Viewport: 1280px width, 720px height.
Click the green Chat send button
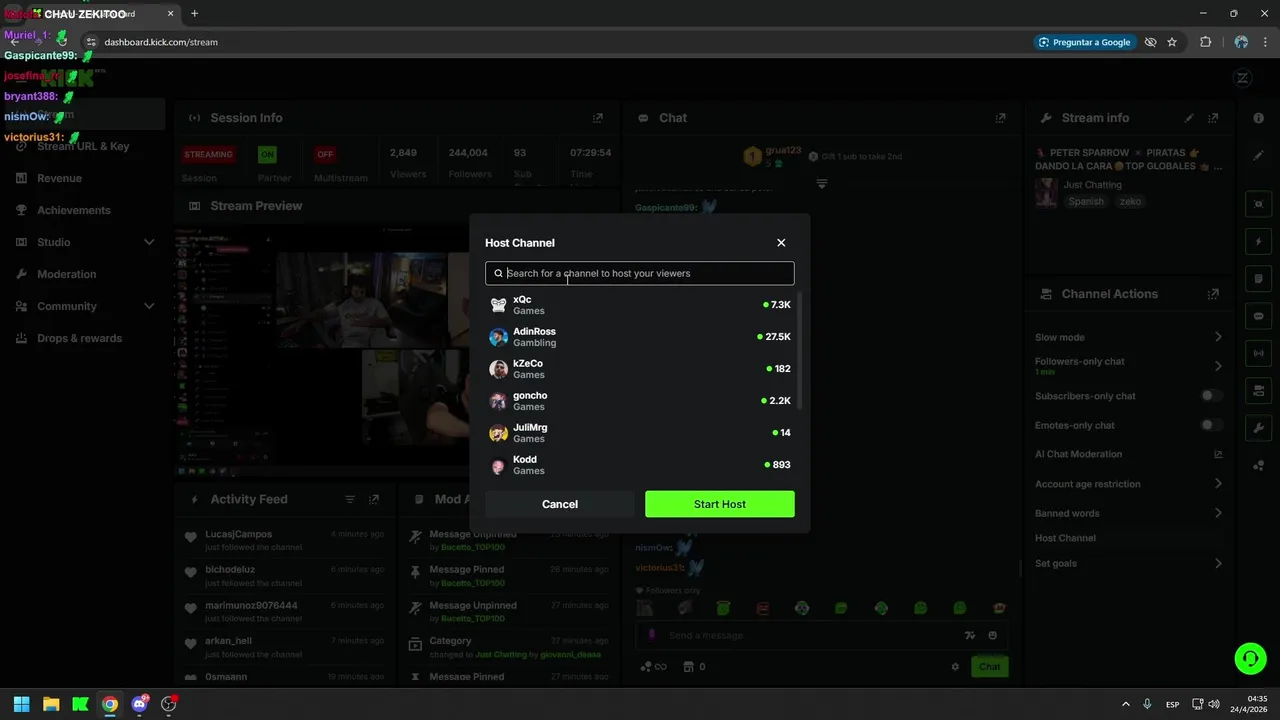click(989, 667)
